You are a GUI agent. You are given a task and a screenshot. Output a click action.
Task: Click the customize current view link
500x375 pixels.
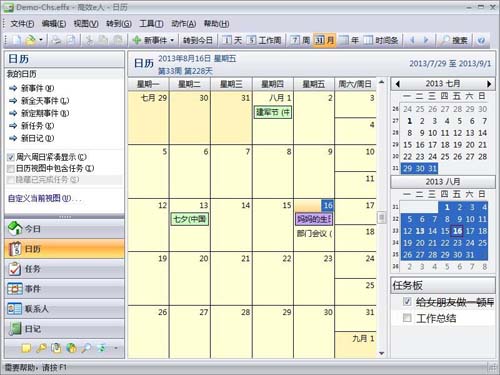click(x=45, y=198)
